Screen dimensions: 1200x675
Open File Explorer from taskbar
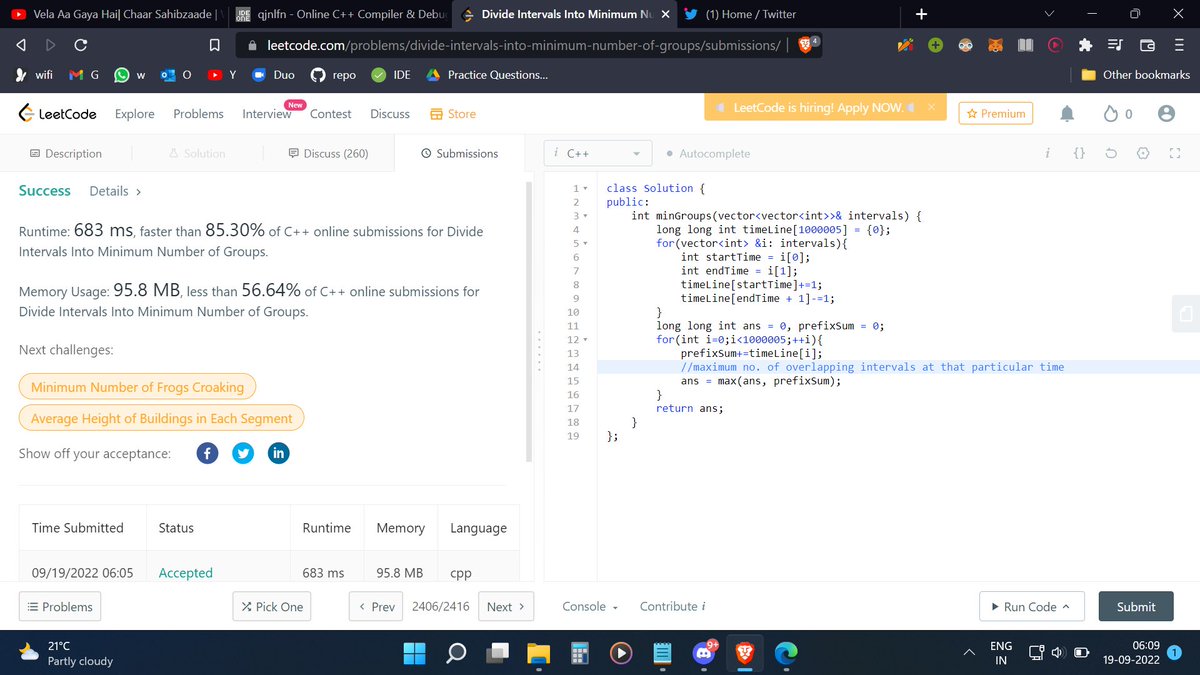(x=539, y=653)
